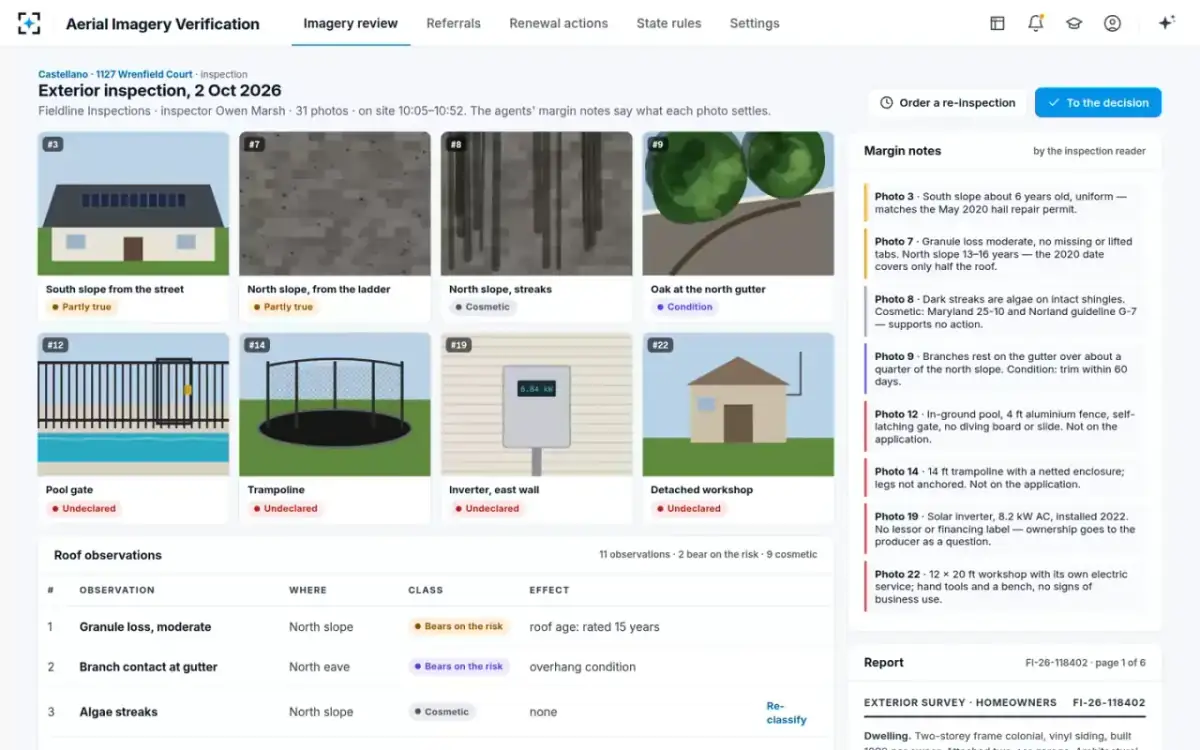The width and height of the screenshot is (1200, 750).
Task: View photo #14 trampoline thumbnail
Action: click(335, 404)
